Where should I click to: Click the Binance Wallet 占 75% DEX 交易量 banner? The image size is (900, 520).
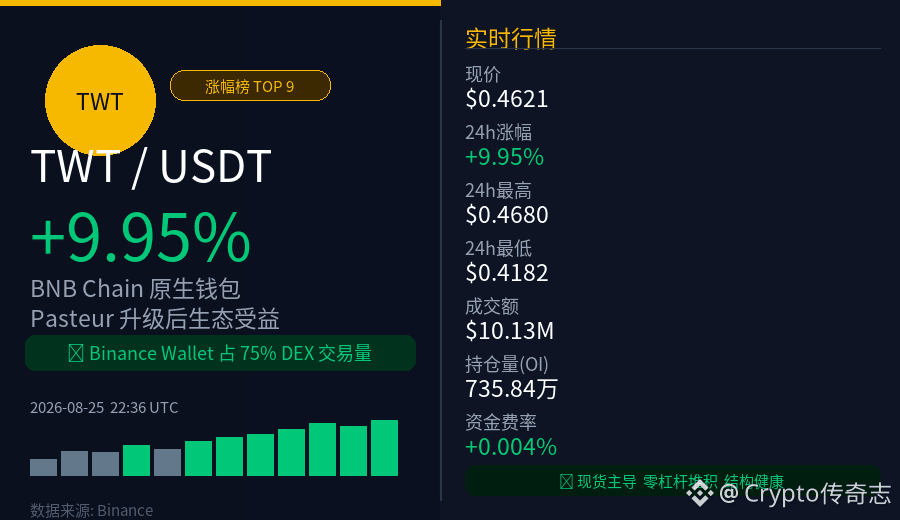[220, 353]
